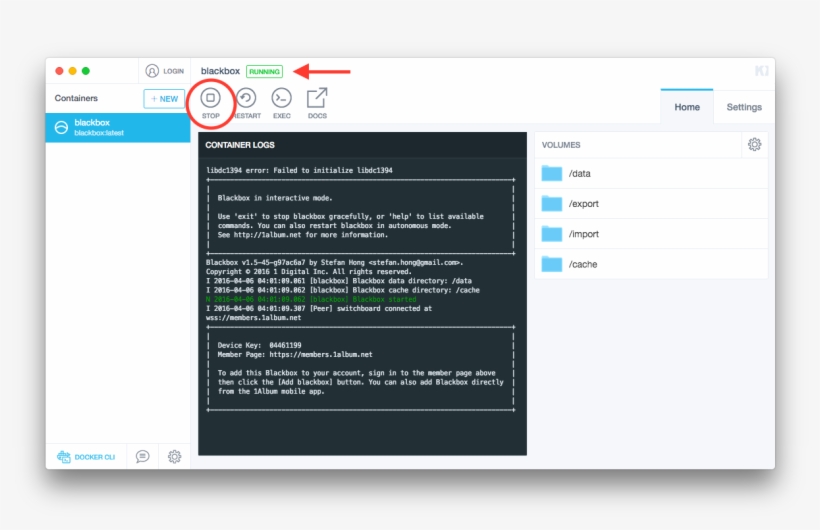
Task: Click the Member Page URL in logs
Action: (321, 354)
